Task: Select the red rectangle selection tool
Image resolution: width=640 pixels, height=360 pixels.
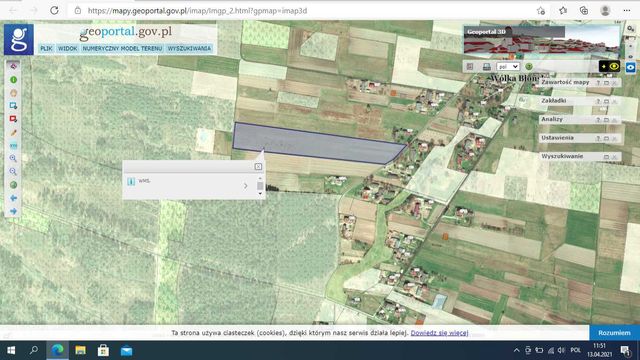Action: click(x=13, y=119)
